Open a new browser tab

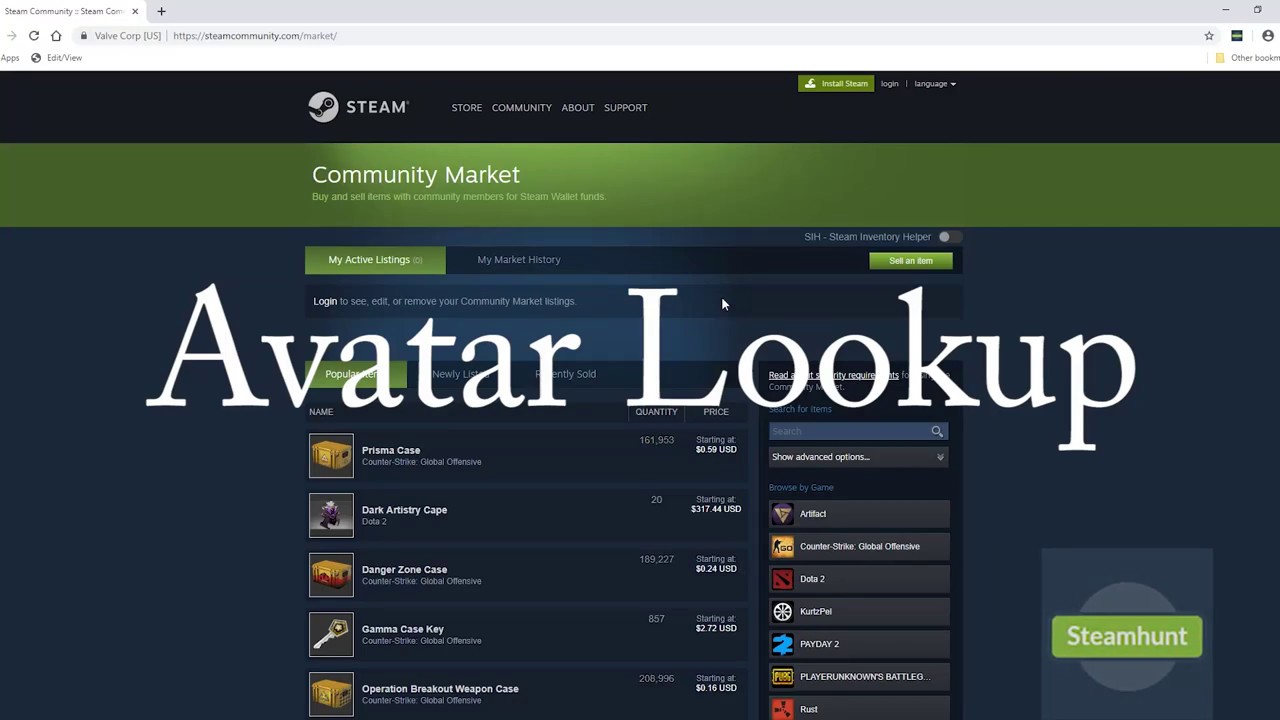tap(161, 11)
